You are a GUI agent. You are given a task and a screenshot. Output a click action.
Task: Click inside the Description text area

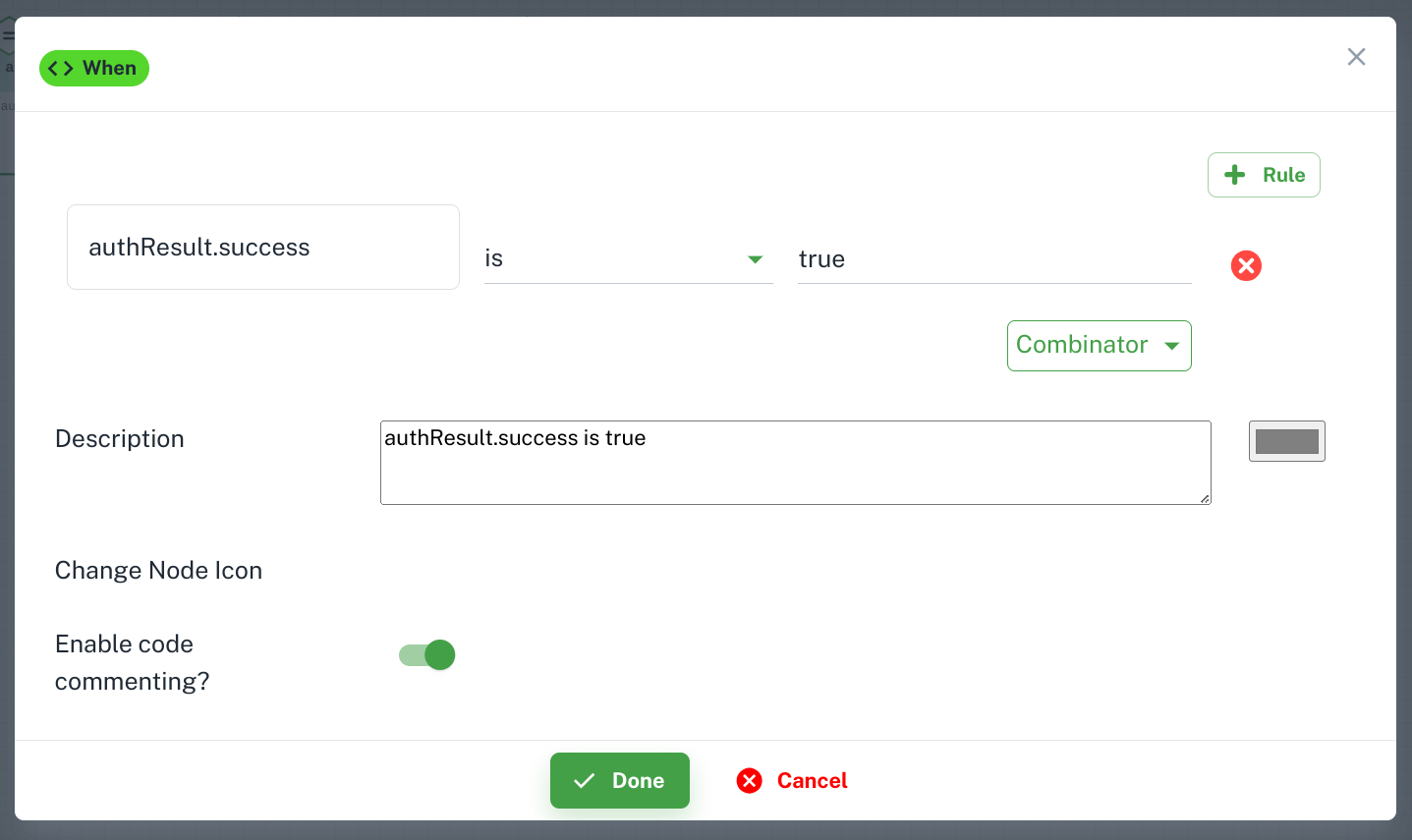tap(796, 463)
